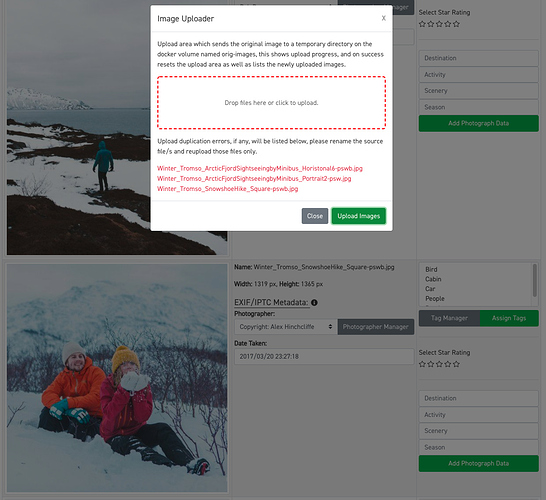Open the Photographer Manager
The width and height of the screenshot is (546, 500).
pyautogui.click(x=376, y=327)
